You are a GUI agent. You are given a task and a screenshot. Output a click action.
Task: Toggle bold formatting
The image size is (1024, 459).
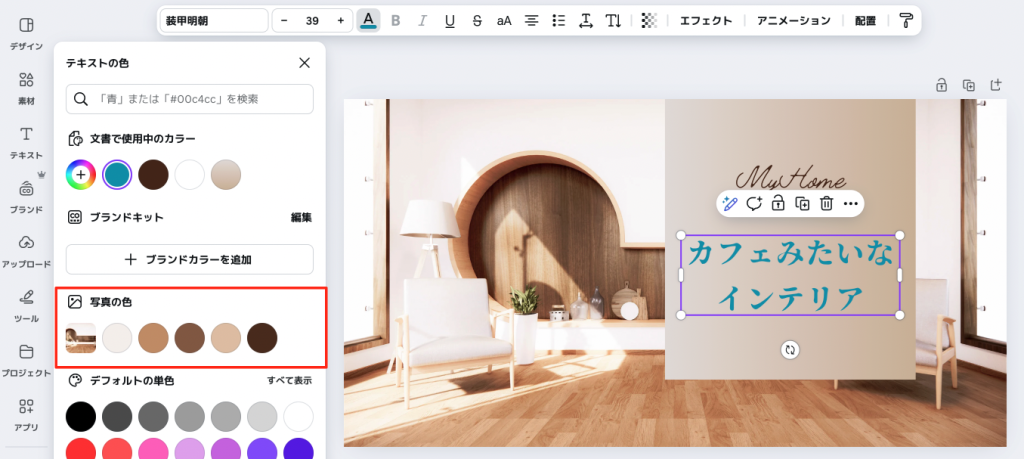pyautogui.click(x=396, y=20)
